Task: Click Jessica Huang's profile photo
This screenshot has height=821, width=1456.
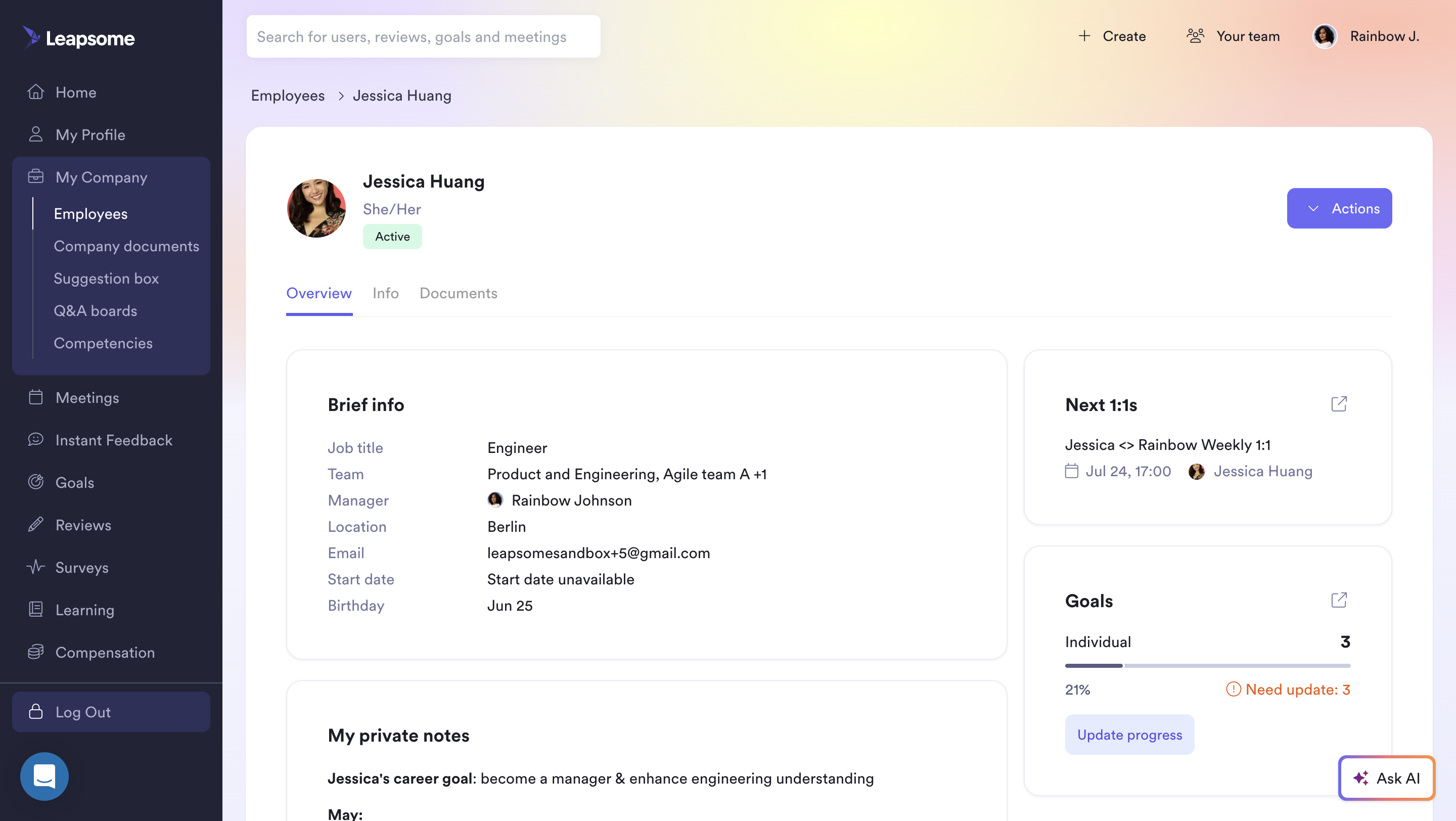Action: (316, 208)
